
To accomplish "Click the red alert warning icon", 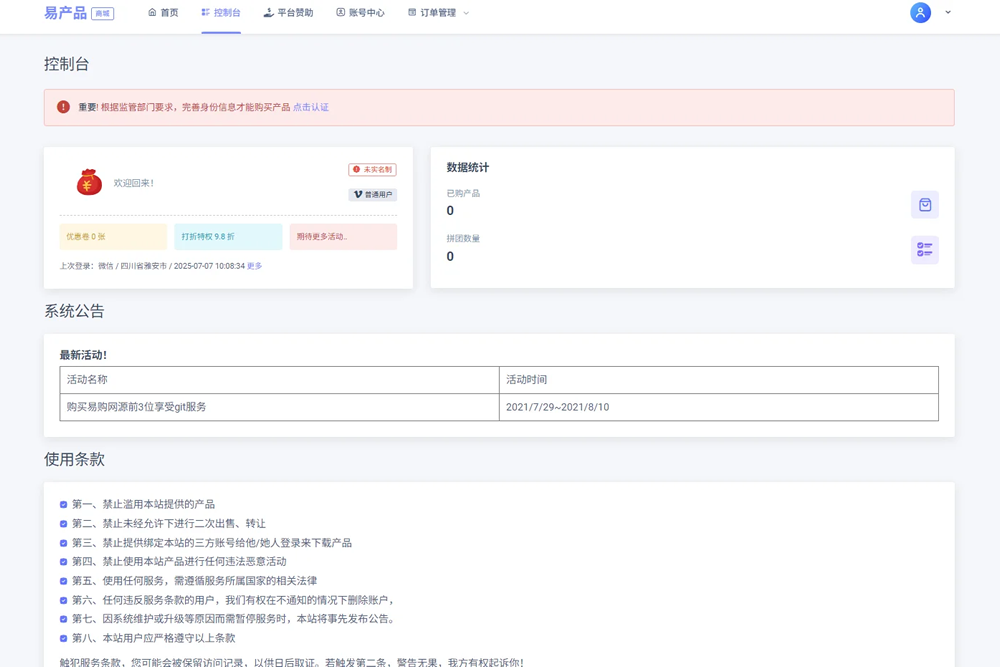I will 63,107.
